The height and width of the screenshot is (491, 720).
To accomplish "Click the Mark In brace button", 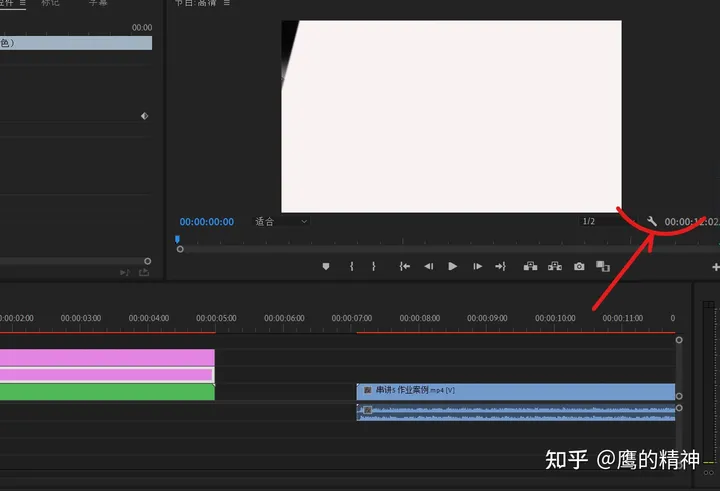I will (x=352, y=266).
